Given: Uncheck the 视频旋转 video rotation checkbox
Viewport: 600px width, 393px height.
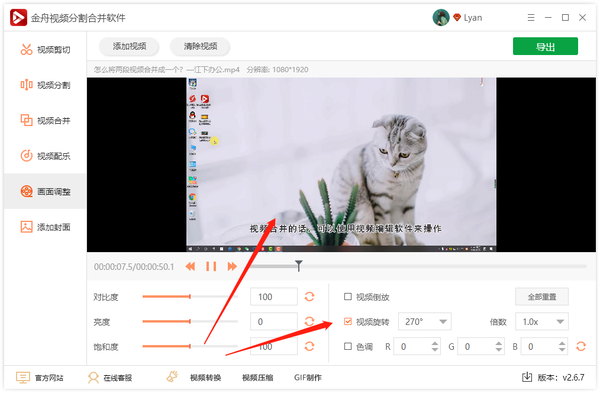Looking at the screenshot, I should pyautogui.click(x=347, y=321).
